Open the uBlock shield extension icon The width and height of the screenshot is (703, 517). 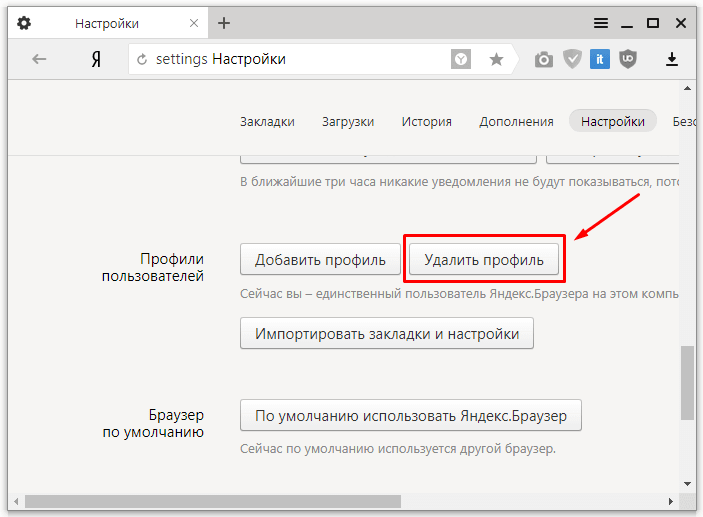click(x=628, y=59)
